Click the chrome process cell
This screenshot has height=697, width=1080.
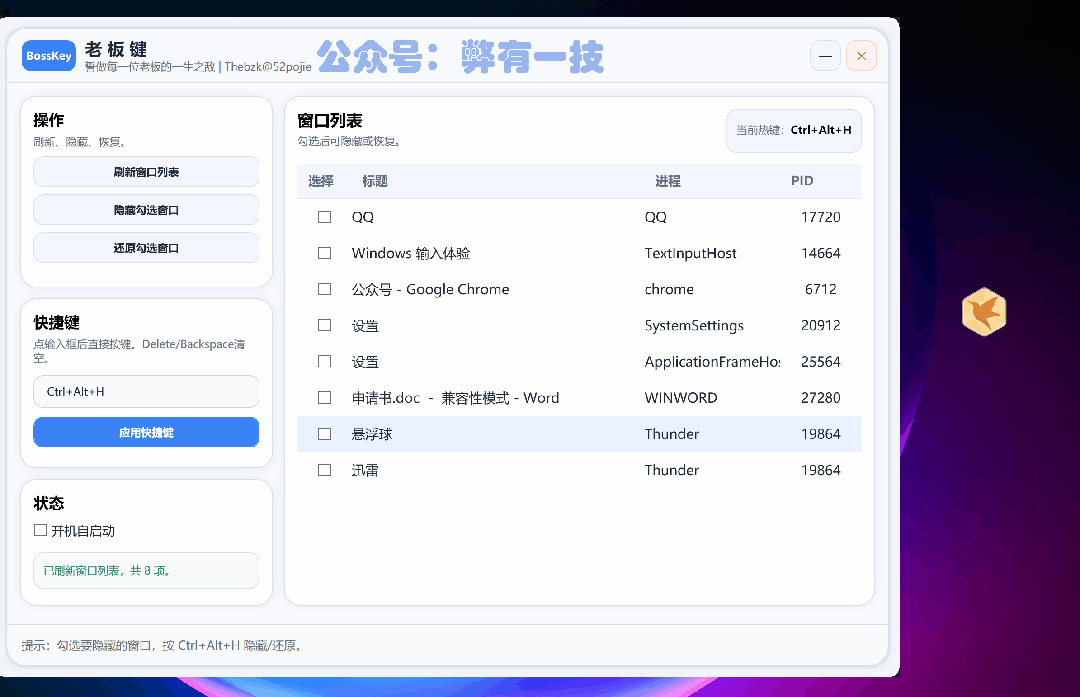pos(669,289)
